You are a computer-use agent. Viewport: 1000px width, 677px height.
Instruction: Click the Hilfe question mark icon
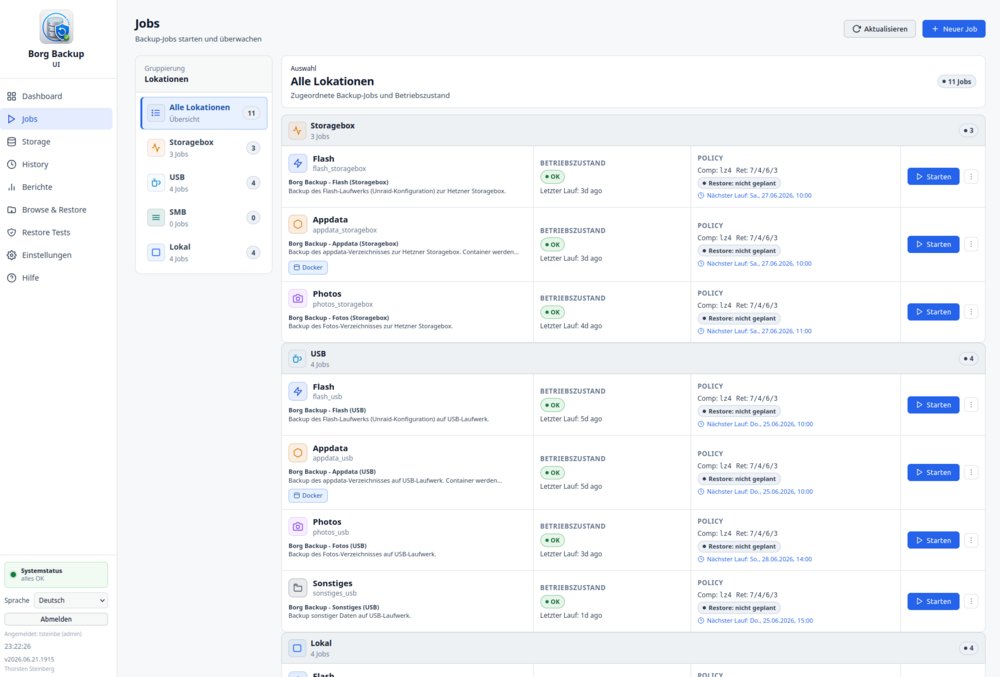click(11, 278)
